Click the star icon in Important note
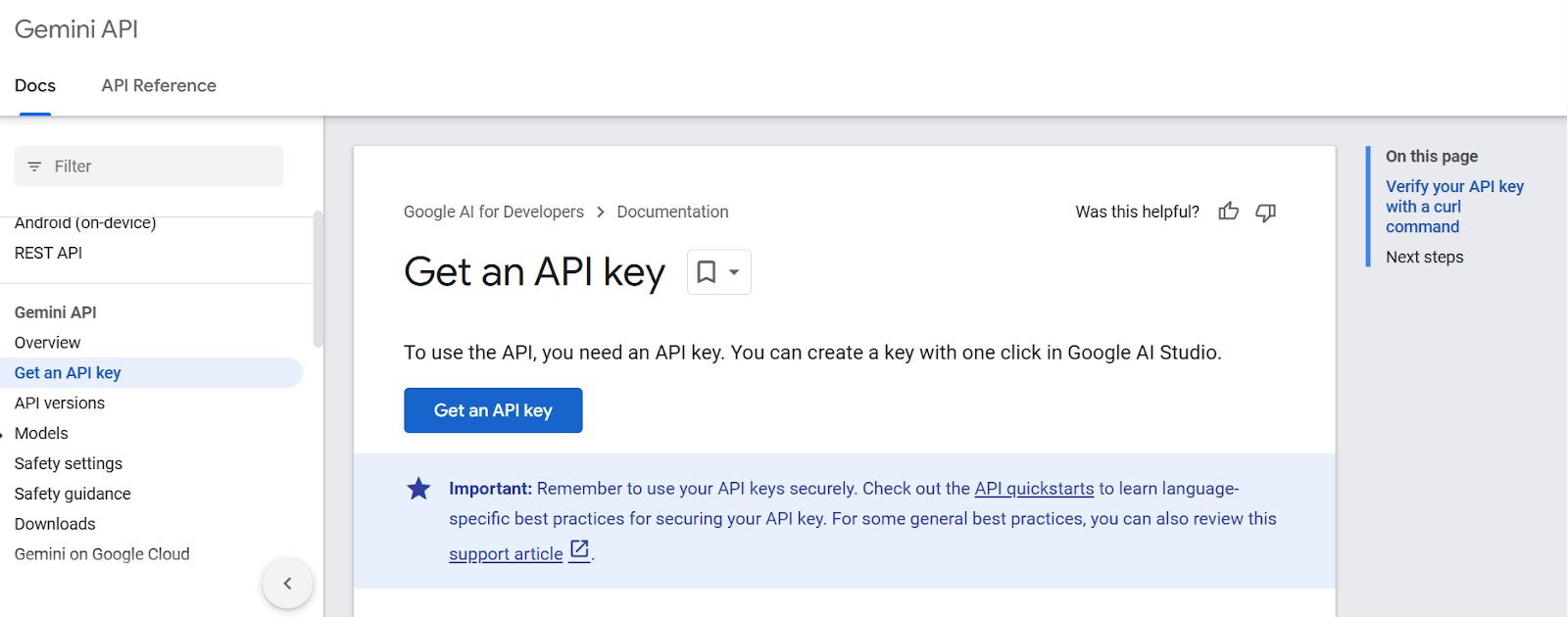The height and width of the screenshot is (617, 1568). pyautogui.click(x=418, y=489)
